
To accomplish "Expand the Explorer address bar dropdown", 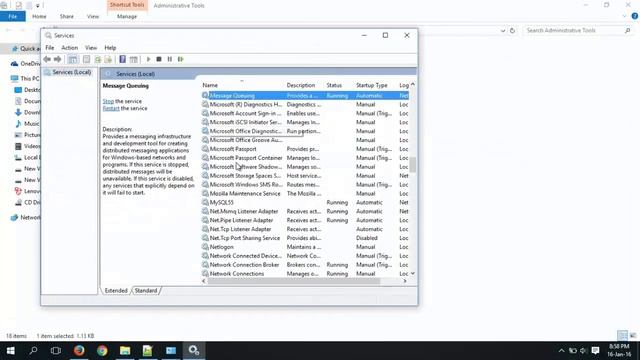I will tap(503, 31).
